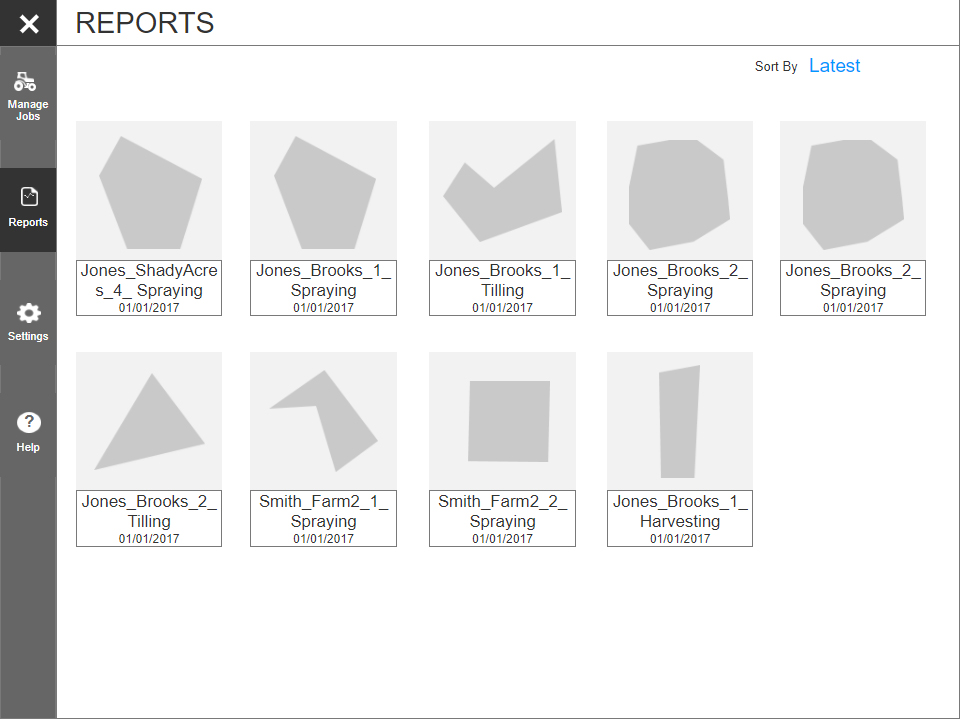Select the Smith_Farm2_1_ Spraying report name label
Screen dimensions: 961x721
323,511
